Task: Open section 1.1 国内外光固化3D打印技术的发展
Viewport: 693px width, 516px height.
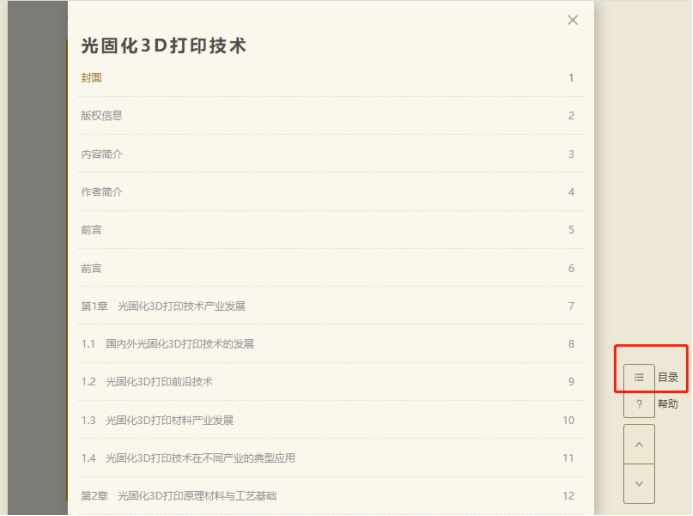Action: 167,344
